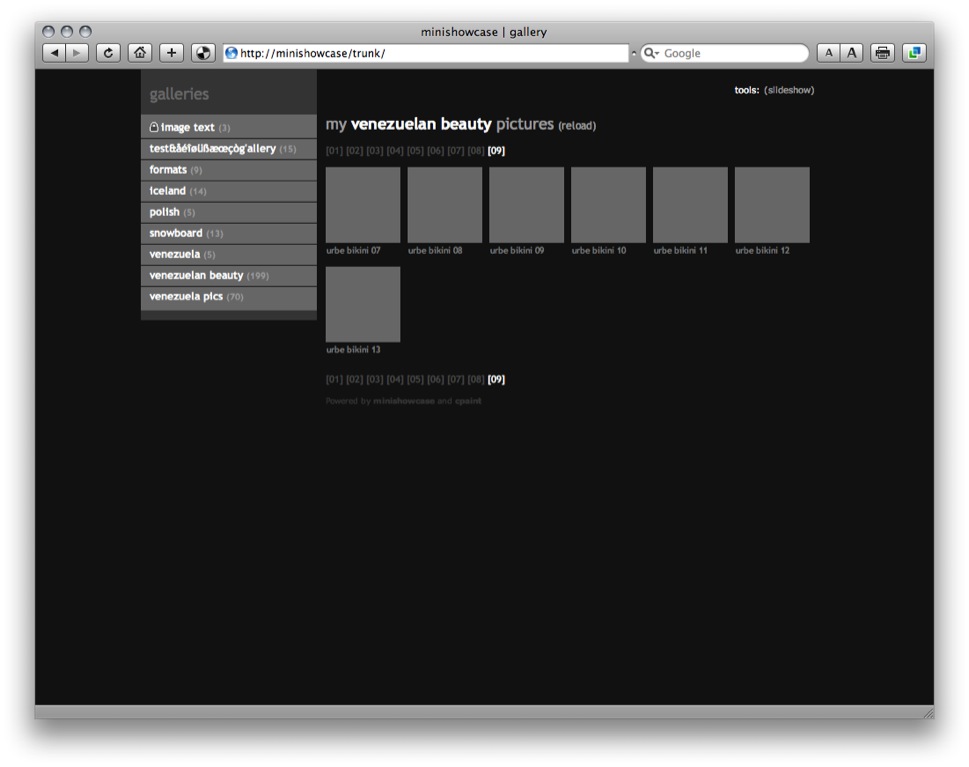
Task: Open thumbnail urbe bikini 13
Action: tap(363, 304)
